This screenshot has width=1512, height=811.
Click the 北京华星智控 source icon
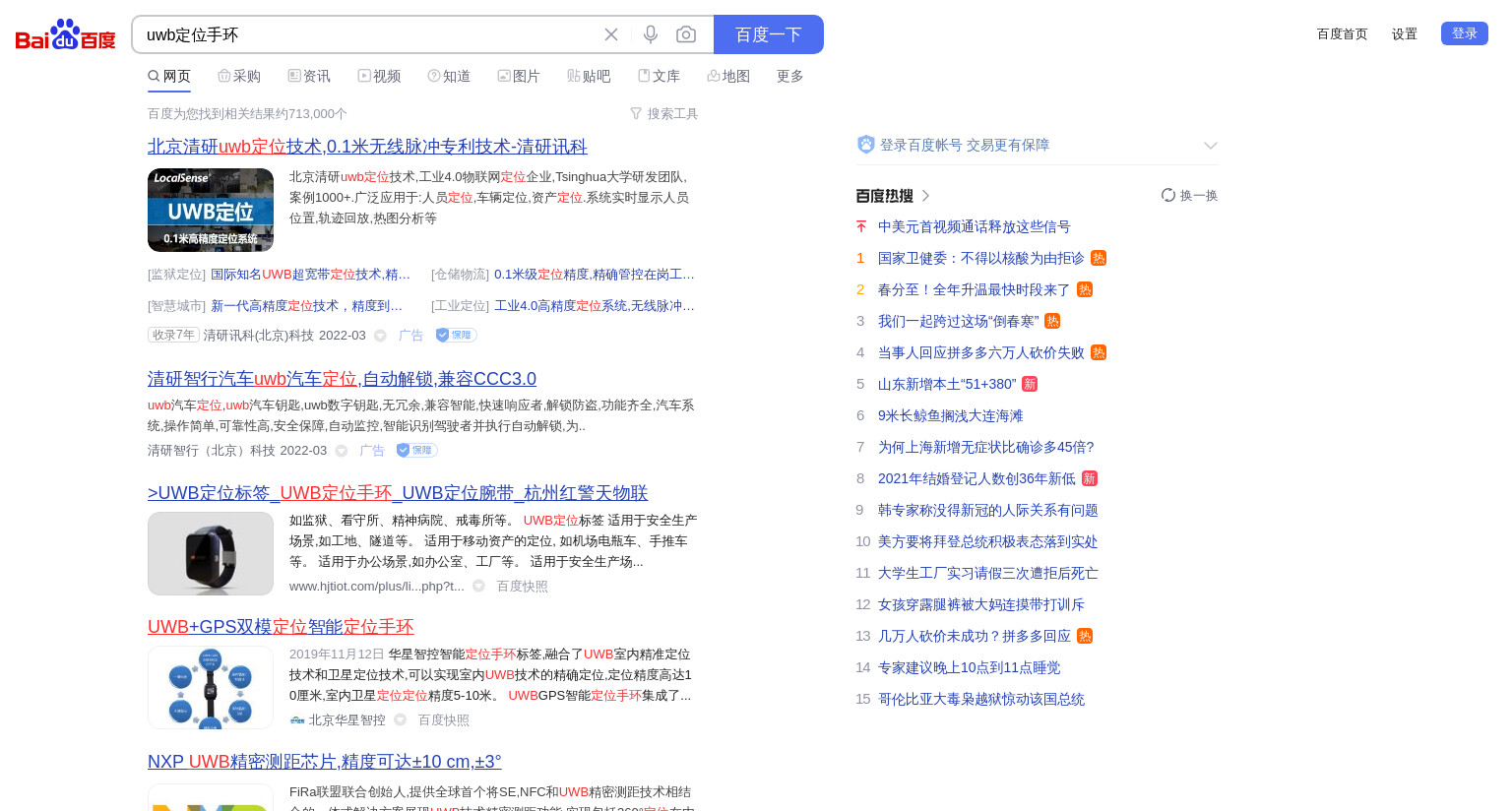[297, 719]
